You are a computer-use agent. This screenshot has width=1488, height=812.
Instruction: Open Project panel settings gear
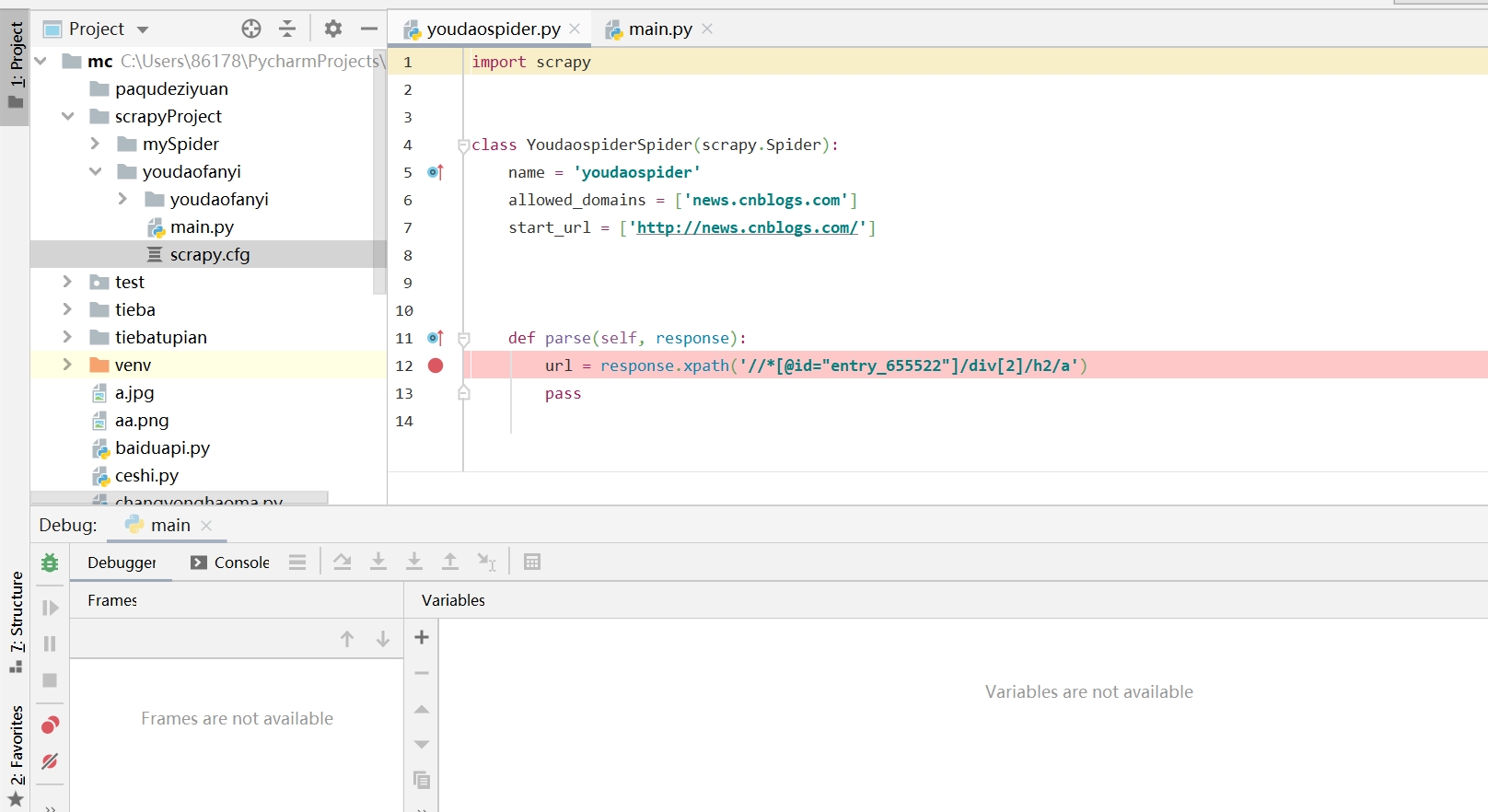pyautogui.click(x=333, y=29)
